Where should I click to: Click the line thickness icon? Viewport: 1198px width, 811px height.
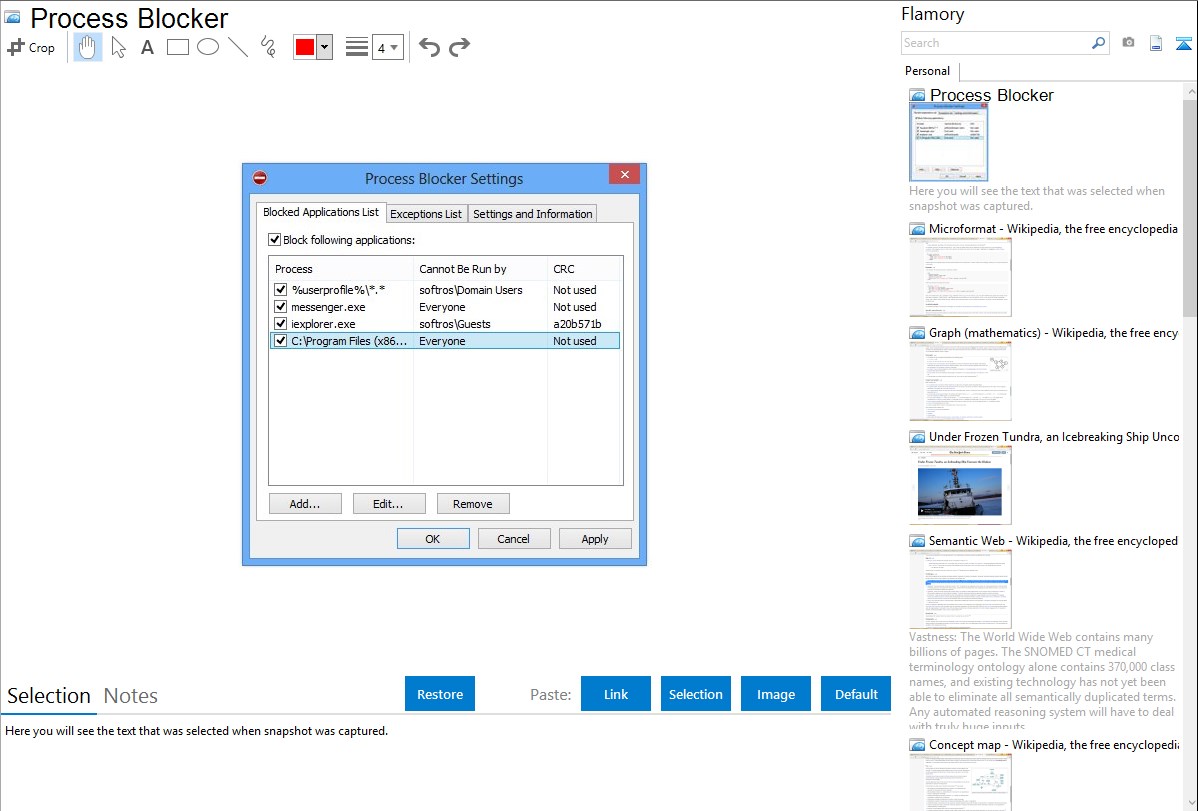[357, 47]
